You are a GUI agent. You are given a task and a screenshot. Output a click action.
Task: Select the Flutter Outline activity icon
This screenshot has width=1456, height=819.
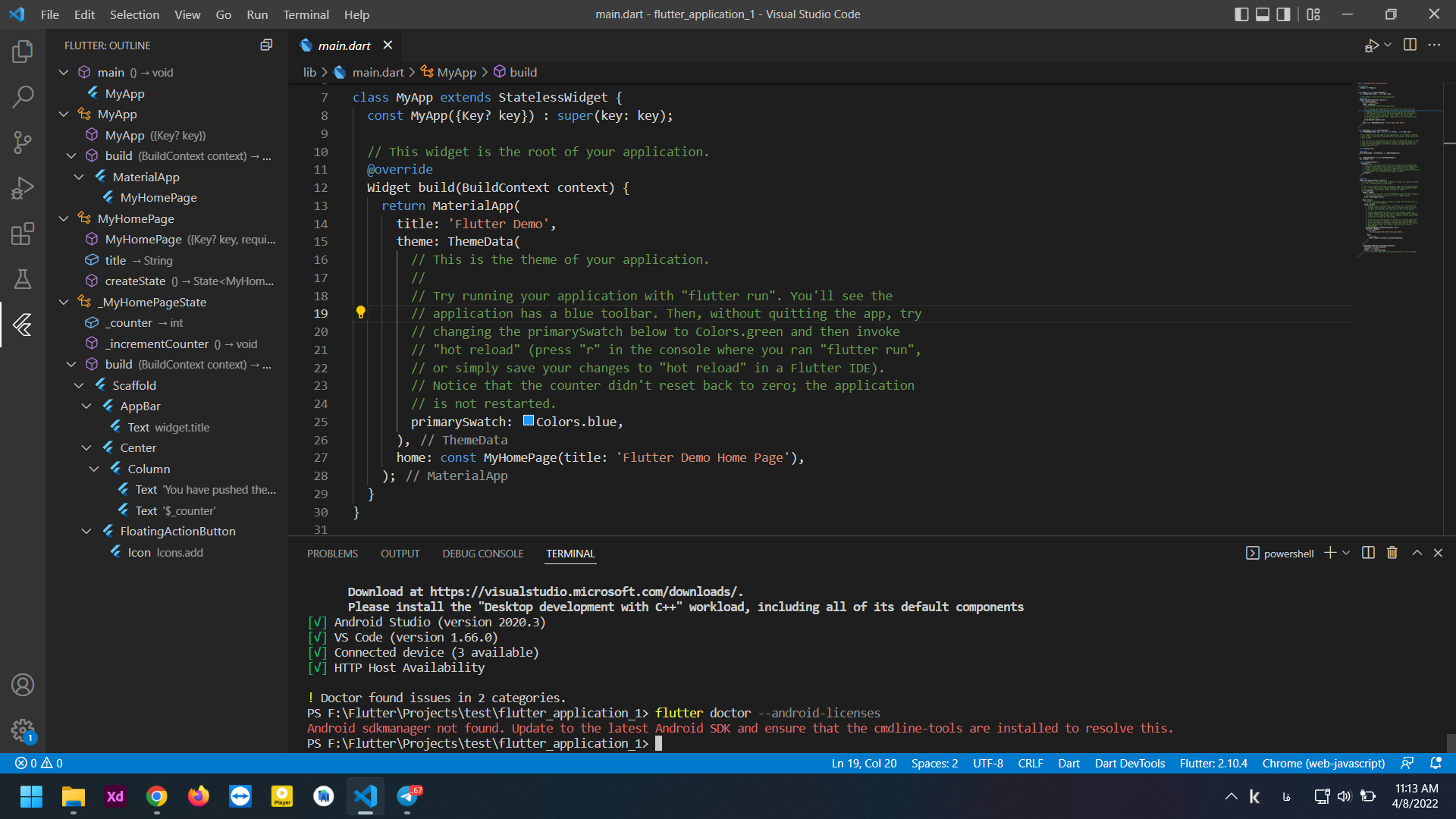pos(23,325)
